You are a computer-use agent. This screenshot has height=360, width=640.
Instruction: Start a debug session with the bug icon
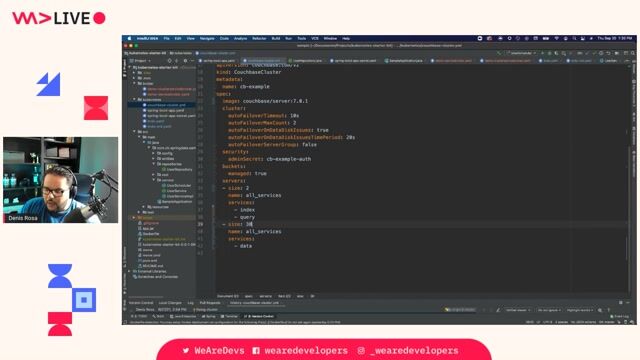click(x=549, y=53)
